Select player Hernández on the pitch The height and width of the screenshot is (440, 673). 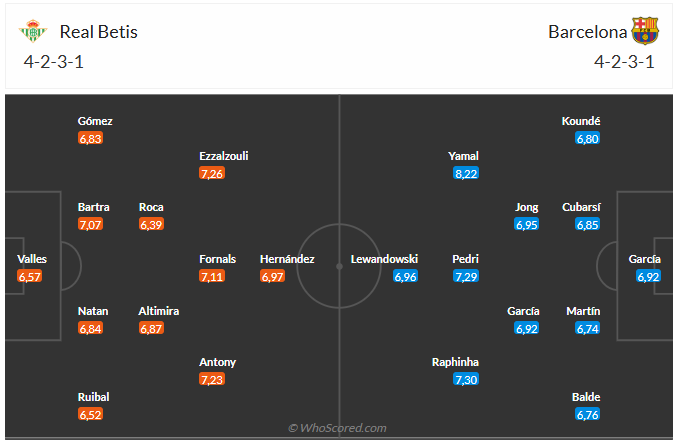pyautogui.click(x=287, y=259)
